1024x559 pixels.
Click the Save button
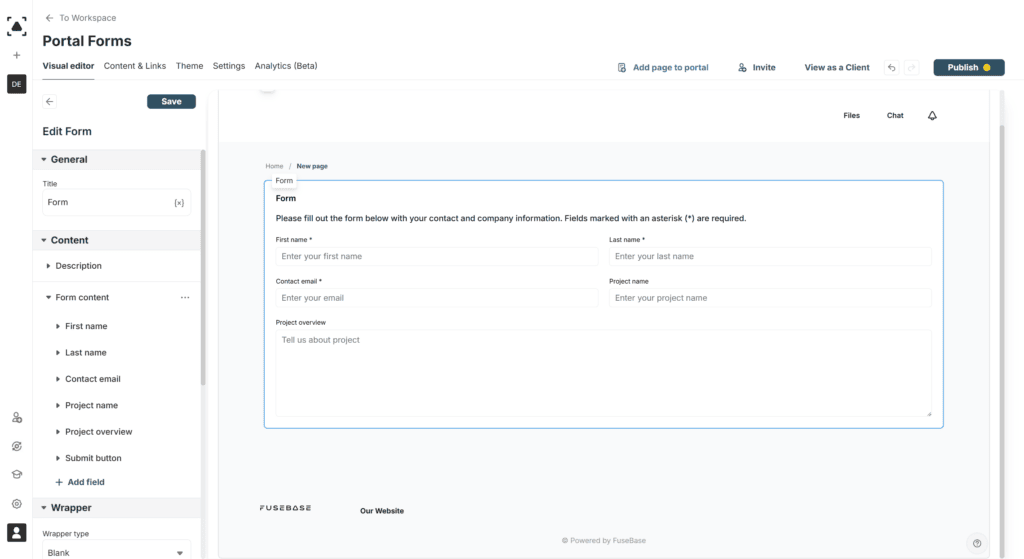(x=171, y=102)
